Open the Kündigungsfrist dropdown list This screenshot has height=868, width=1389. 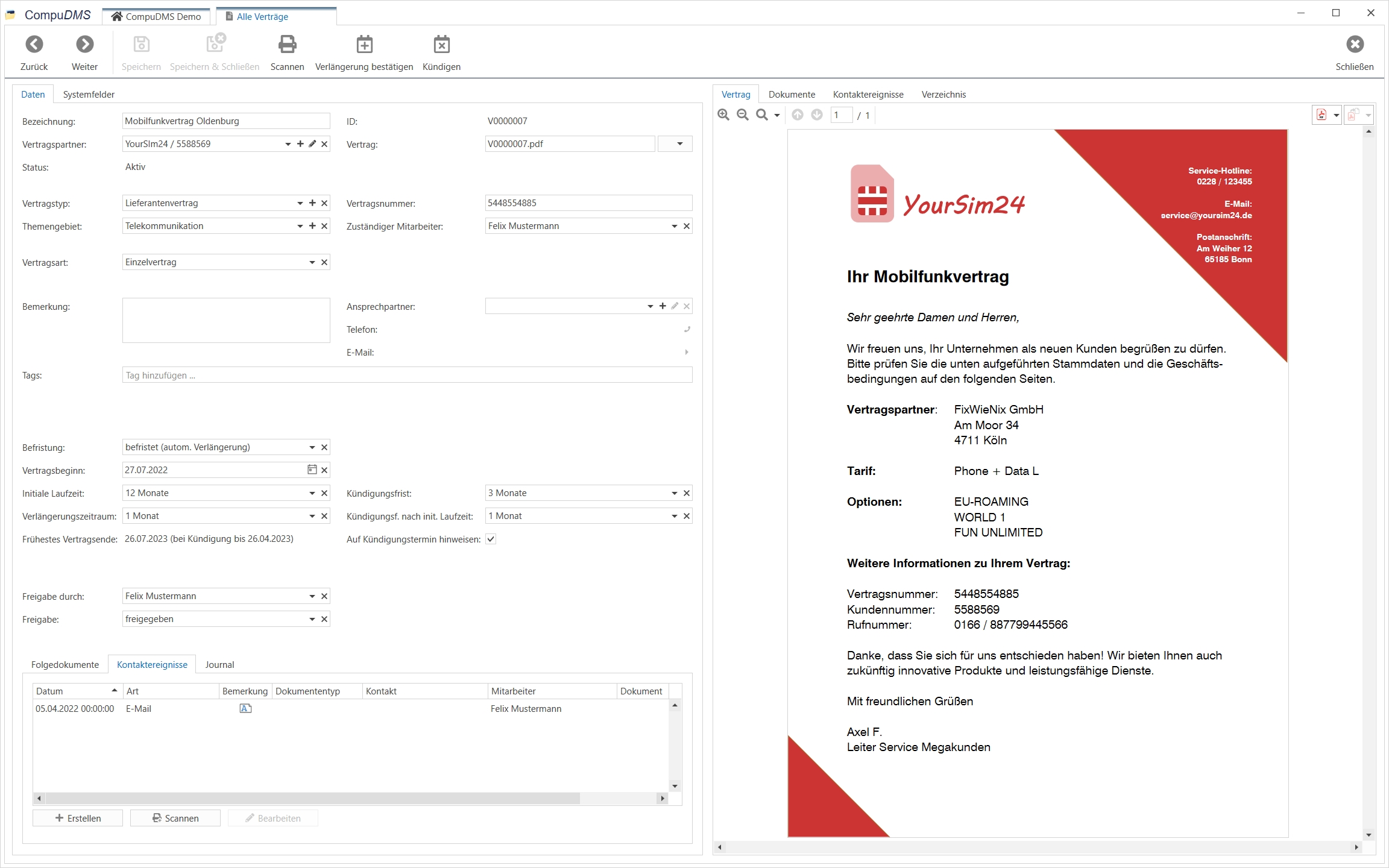click(x=674, y=493)
